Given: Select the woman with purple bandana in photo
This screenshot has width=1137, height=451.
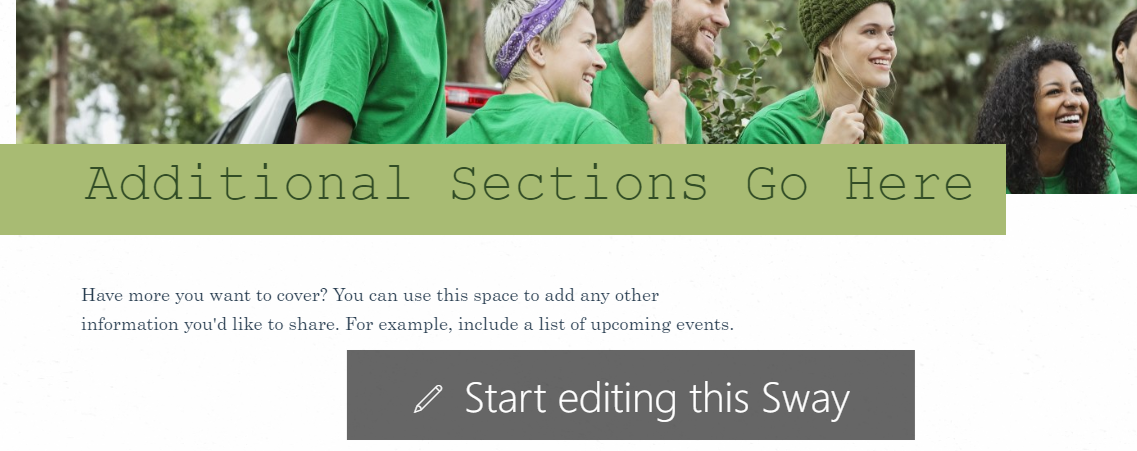Looking at the screenshot, I should coord(540,73).
